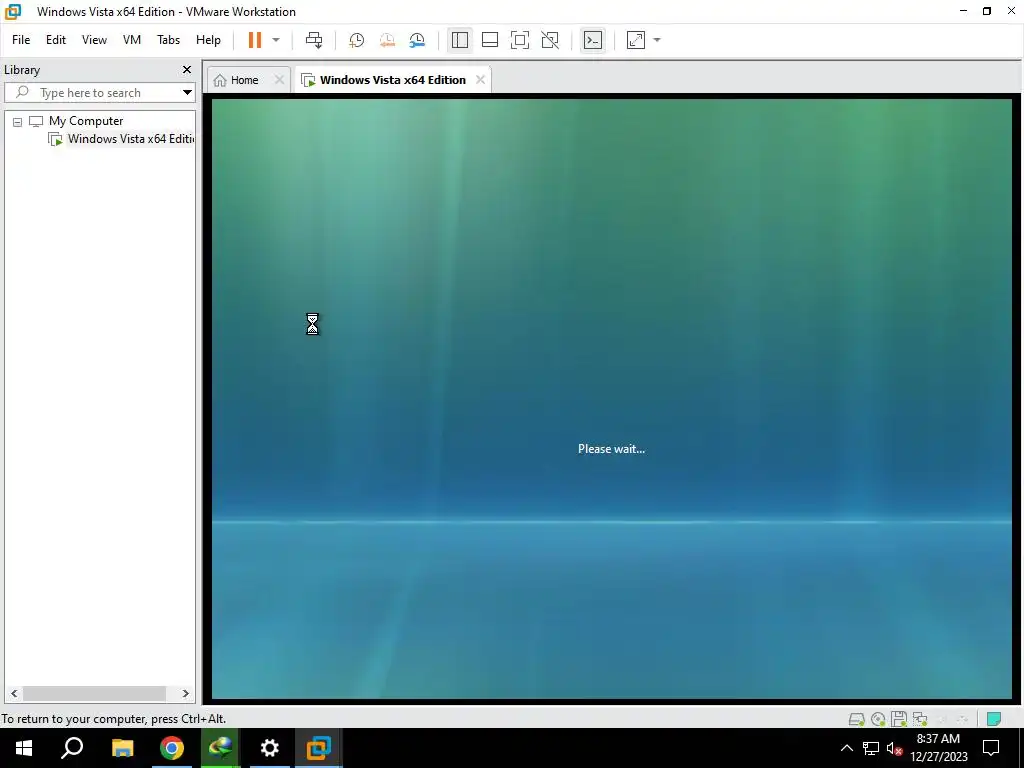The width and height of the screenshot is (1024, 768).
Task: Toggle Unity mode icon
Action: pos(550,40)
